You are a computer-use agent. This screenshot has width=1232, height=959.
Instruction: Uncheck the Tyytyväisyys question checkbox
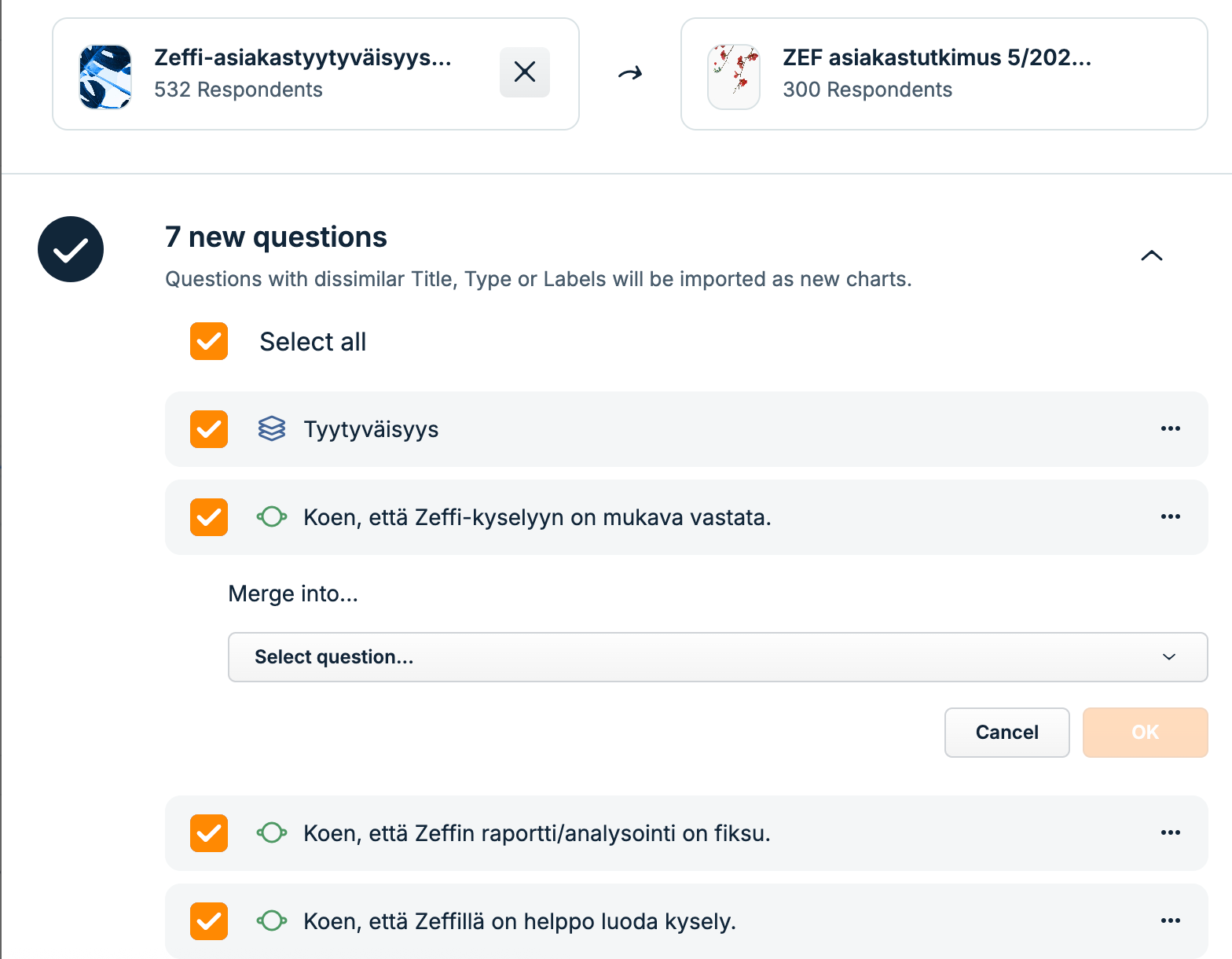tap(209, 429)
